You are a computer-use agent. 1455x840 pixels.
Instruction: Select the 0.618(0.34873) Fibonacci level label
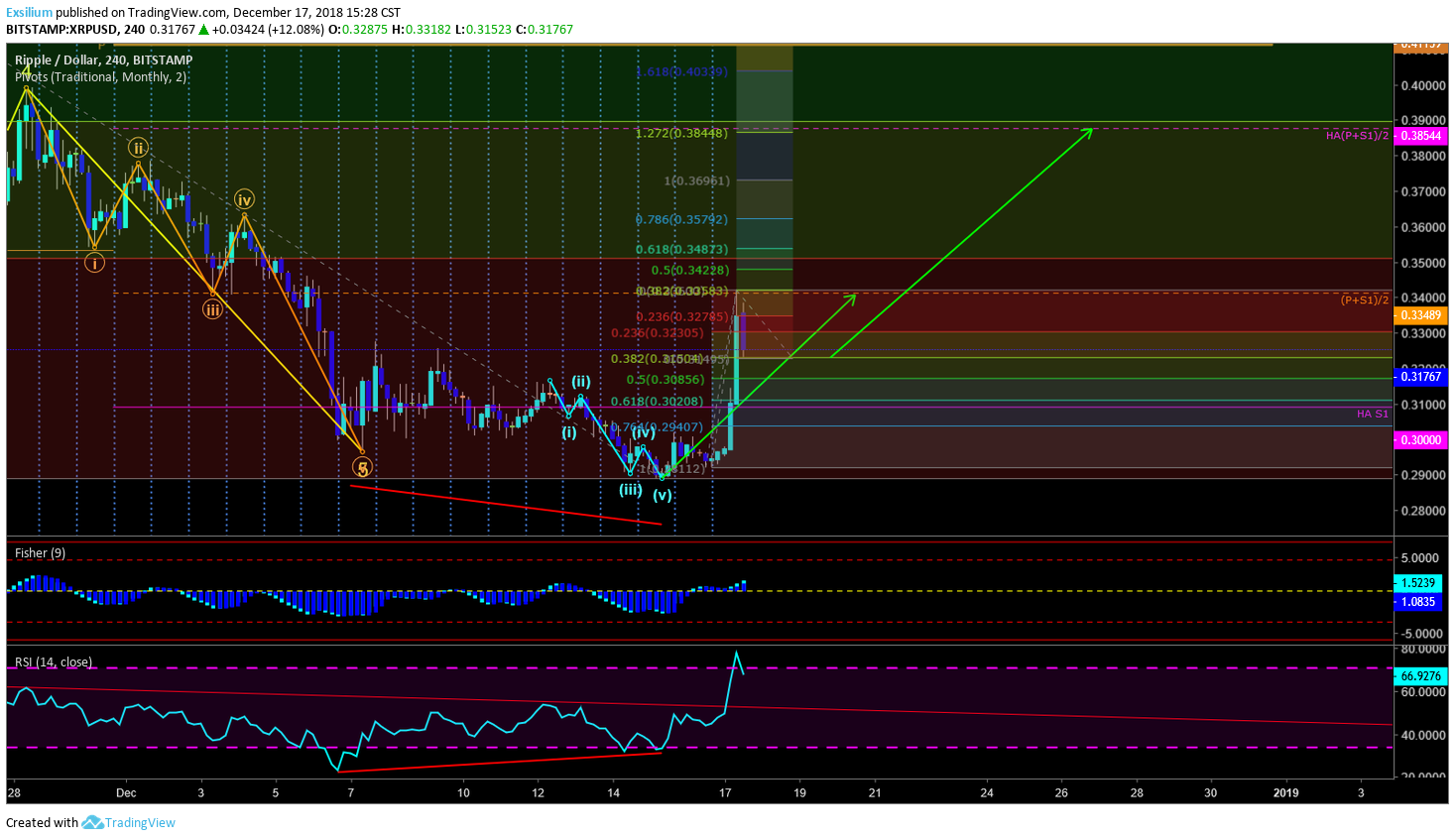(x=681, y=250)
